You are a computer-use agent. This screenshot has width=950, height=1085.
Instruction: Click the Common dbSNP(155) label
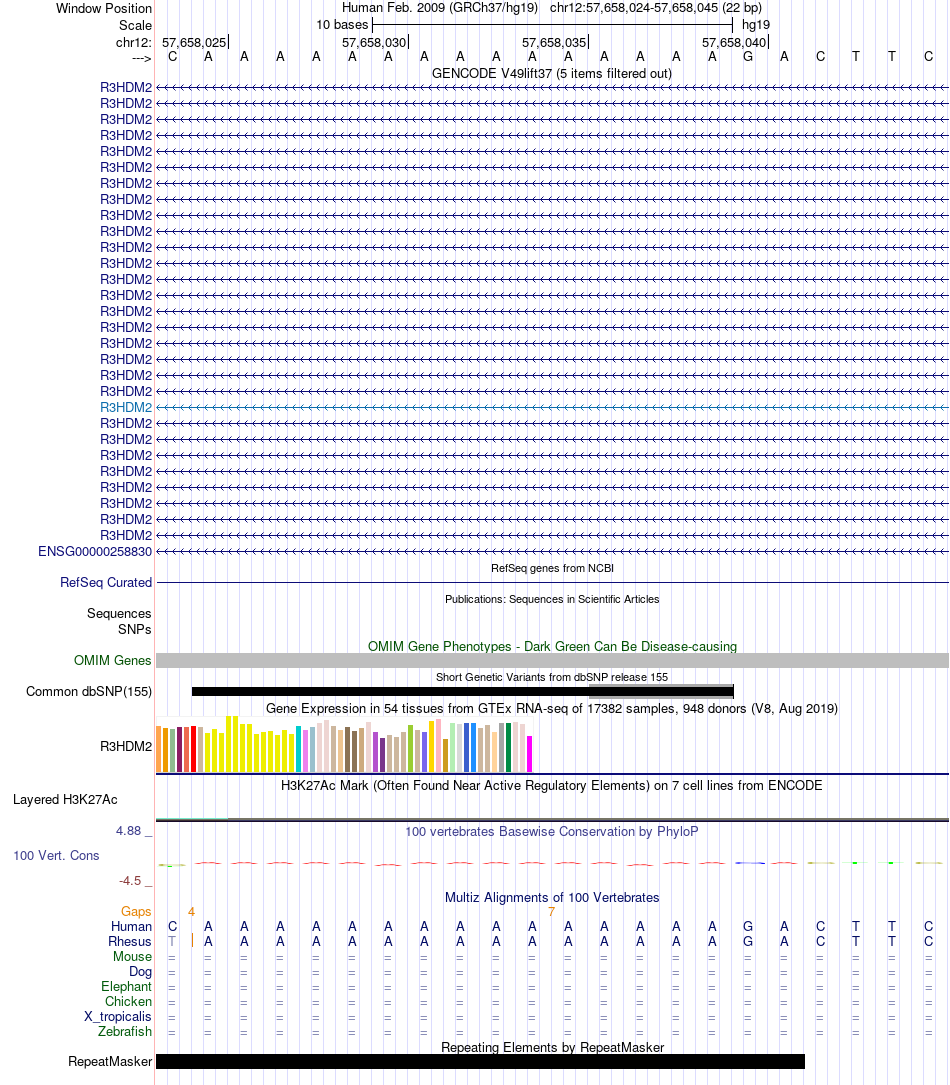[x=89, y=691]
